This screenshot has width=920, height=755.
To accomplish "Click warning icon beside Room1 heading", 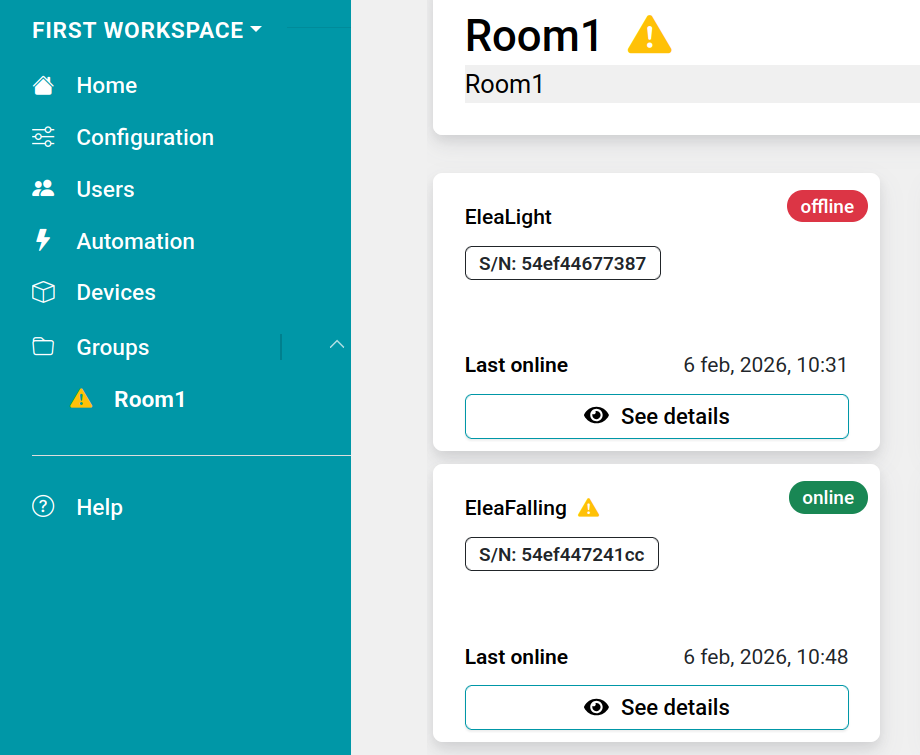I will [649, 37].
